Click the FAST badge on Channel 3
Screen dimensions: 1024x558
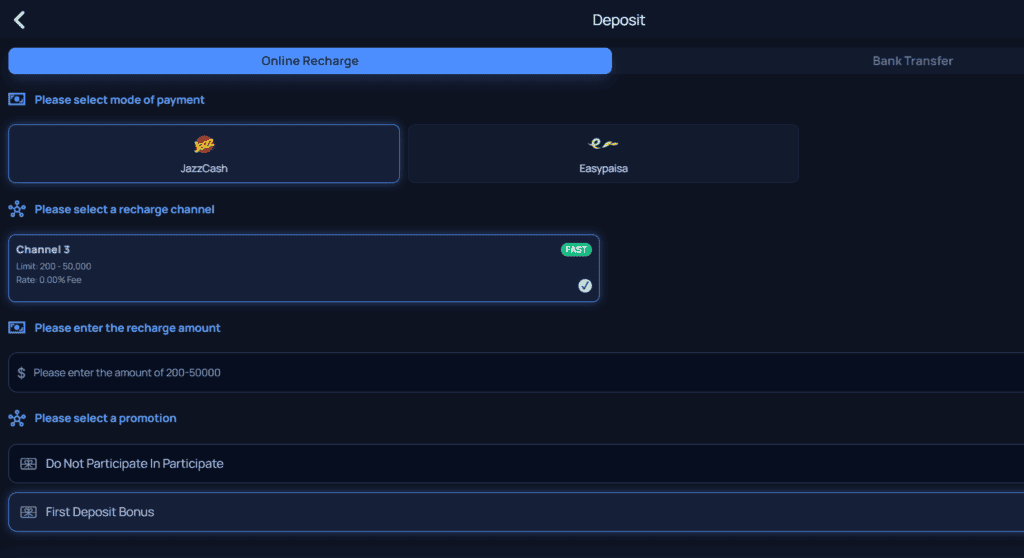[576, 250]
